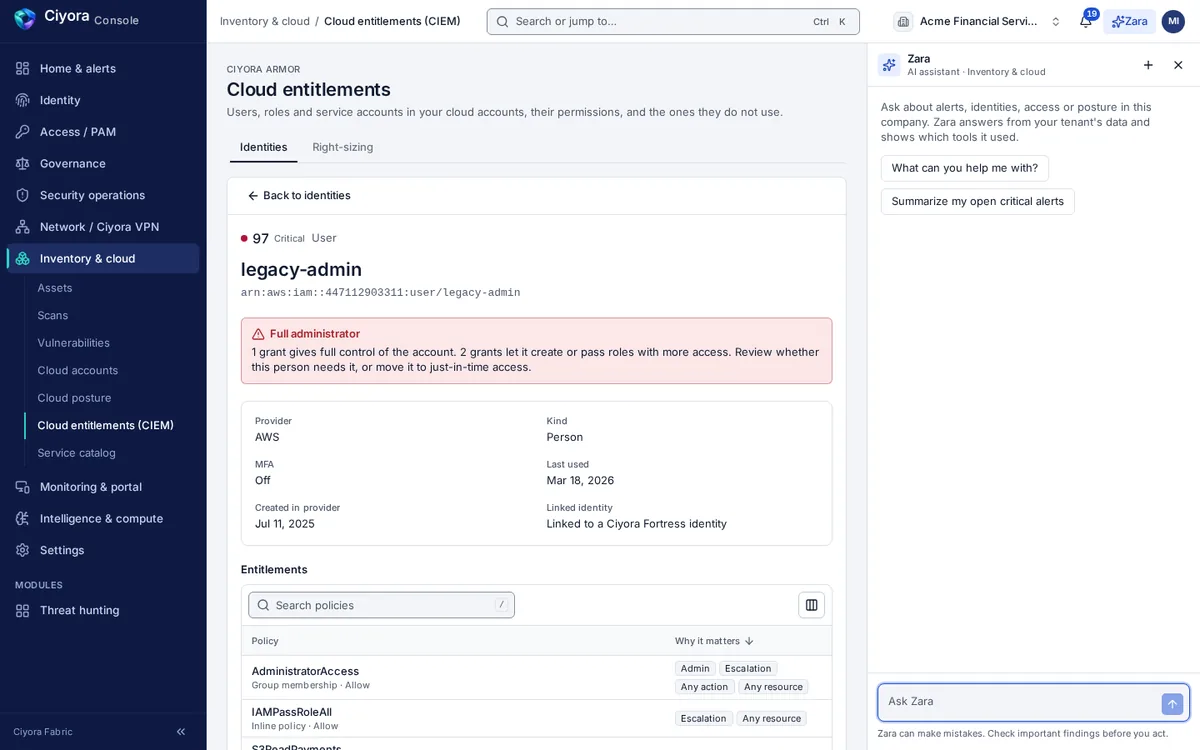1200x750 pixels.
Task: Switch to the Right-sizing tab
Action: [x=343, y=147]
